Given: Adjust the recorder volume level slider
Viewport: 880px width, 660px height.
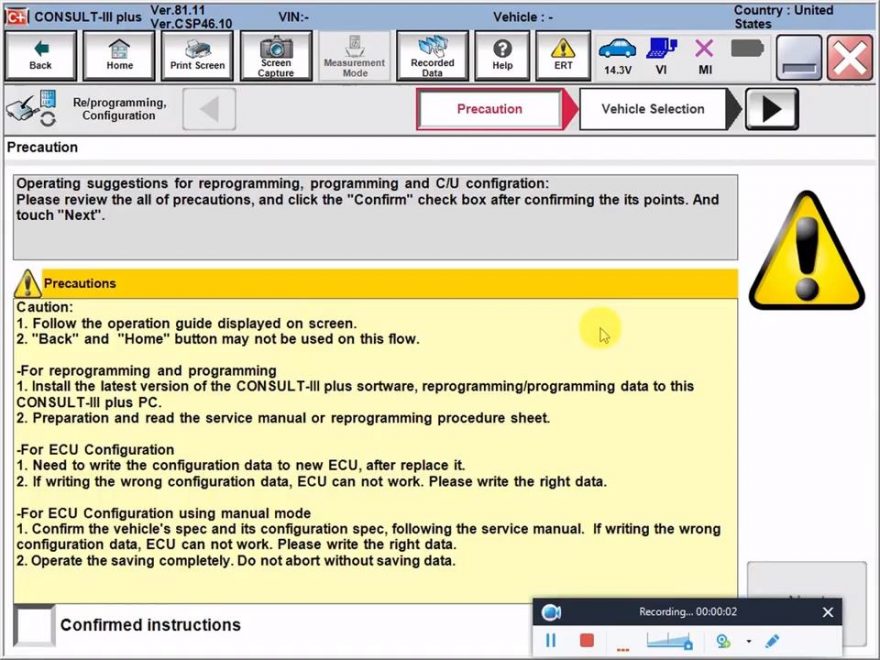Looking at the screenshot, I should [x=669, y=641].
